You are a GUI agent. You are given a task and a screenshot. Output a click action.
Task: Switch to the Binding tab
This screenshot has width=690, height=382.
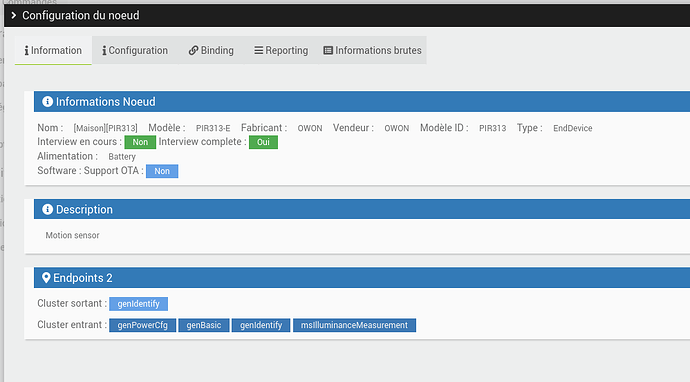point(211,50)
